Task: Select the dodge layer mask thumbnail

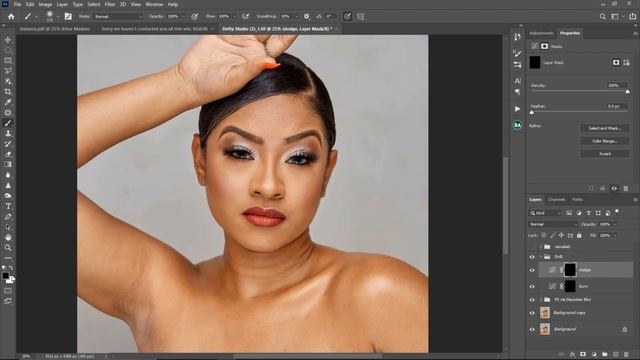Action: [x=570, y=270]
